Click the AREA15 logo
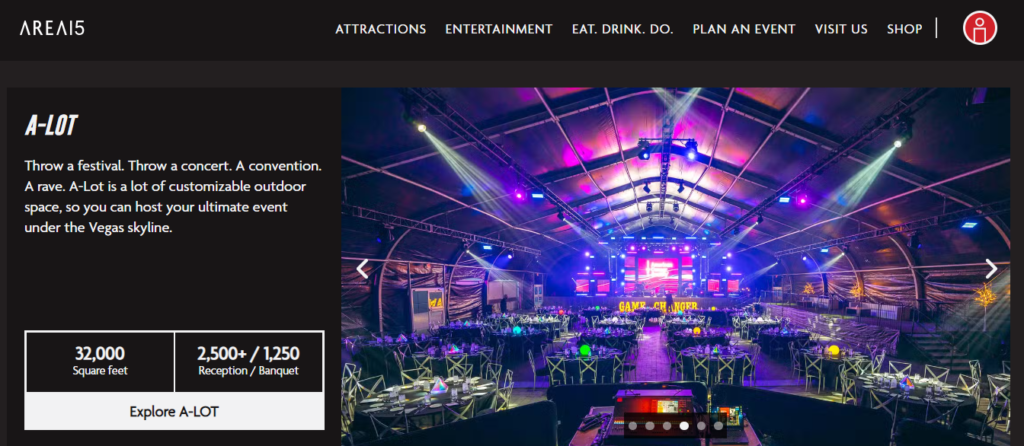 (x=52, y=28)
